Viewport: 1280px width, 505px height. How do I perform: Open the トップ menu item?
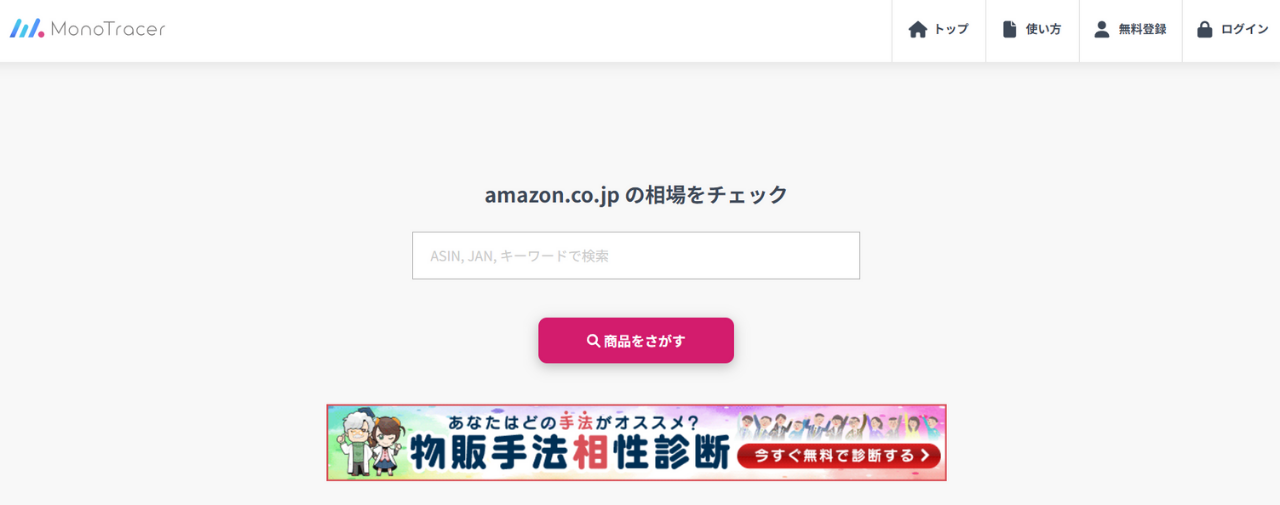coord(939,30)
